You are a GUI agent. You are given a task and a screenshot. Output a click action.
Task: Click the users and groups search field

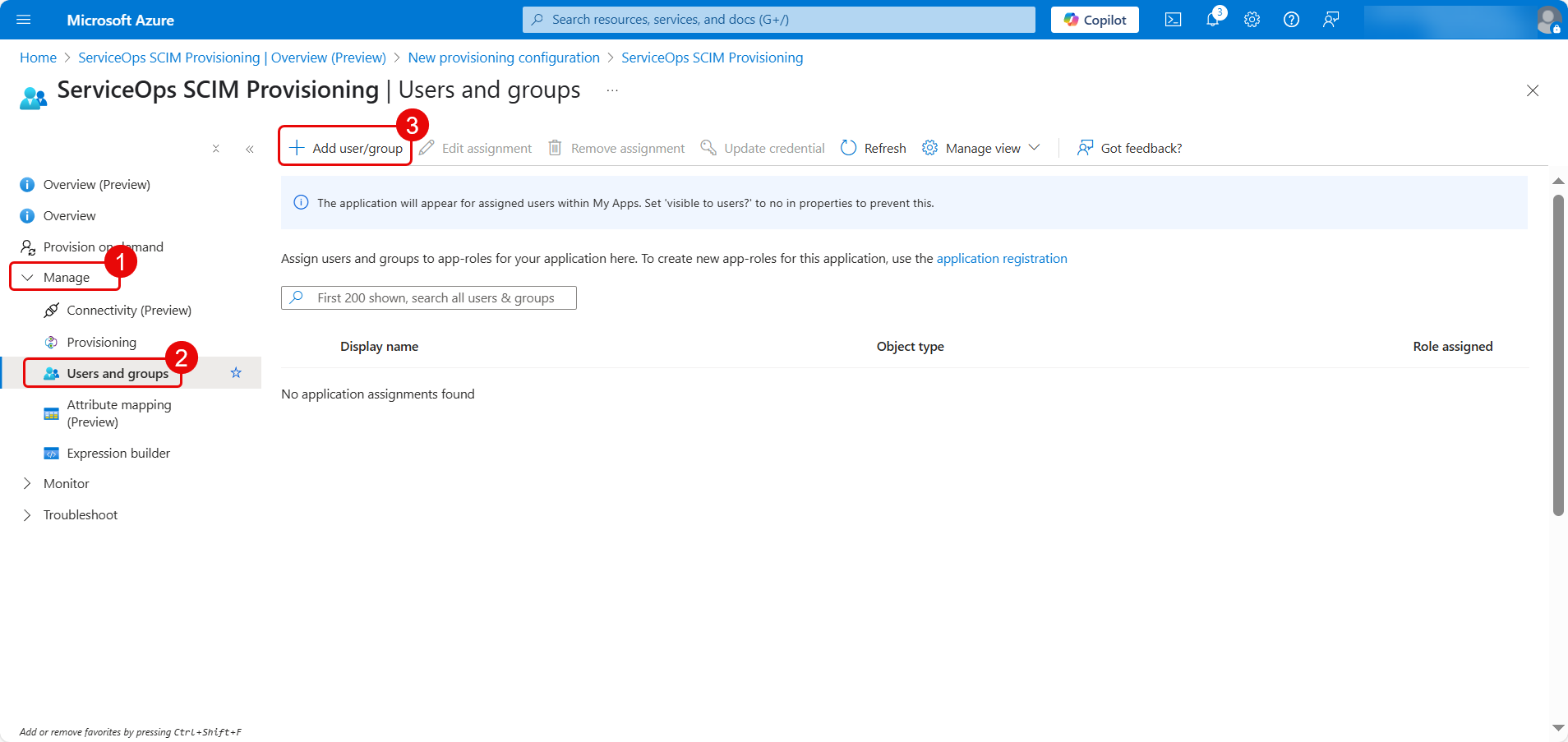[x=436, y=298]
